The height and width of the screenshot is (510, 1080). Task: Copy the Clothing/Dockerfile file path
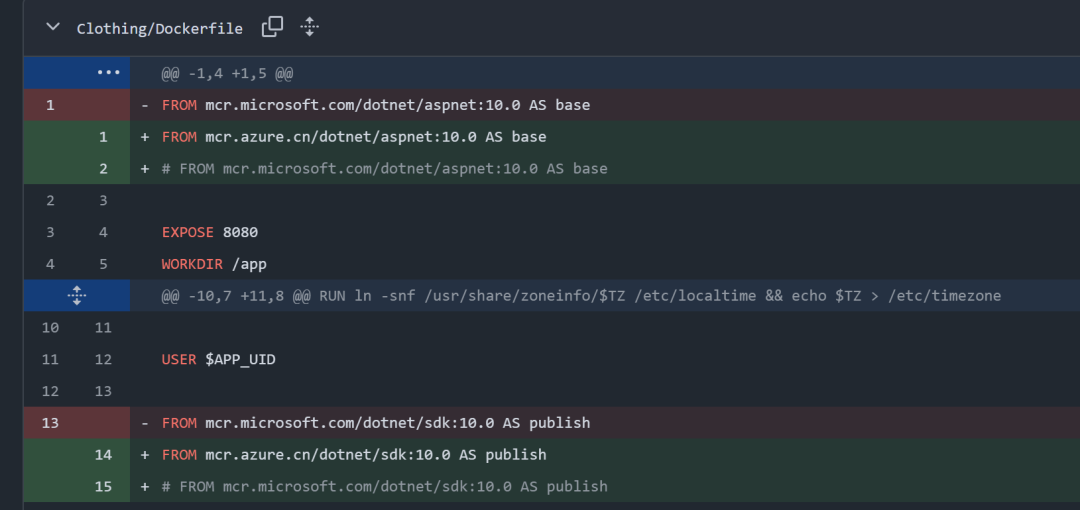[x=273, y=28]
